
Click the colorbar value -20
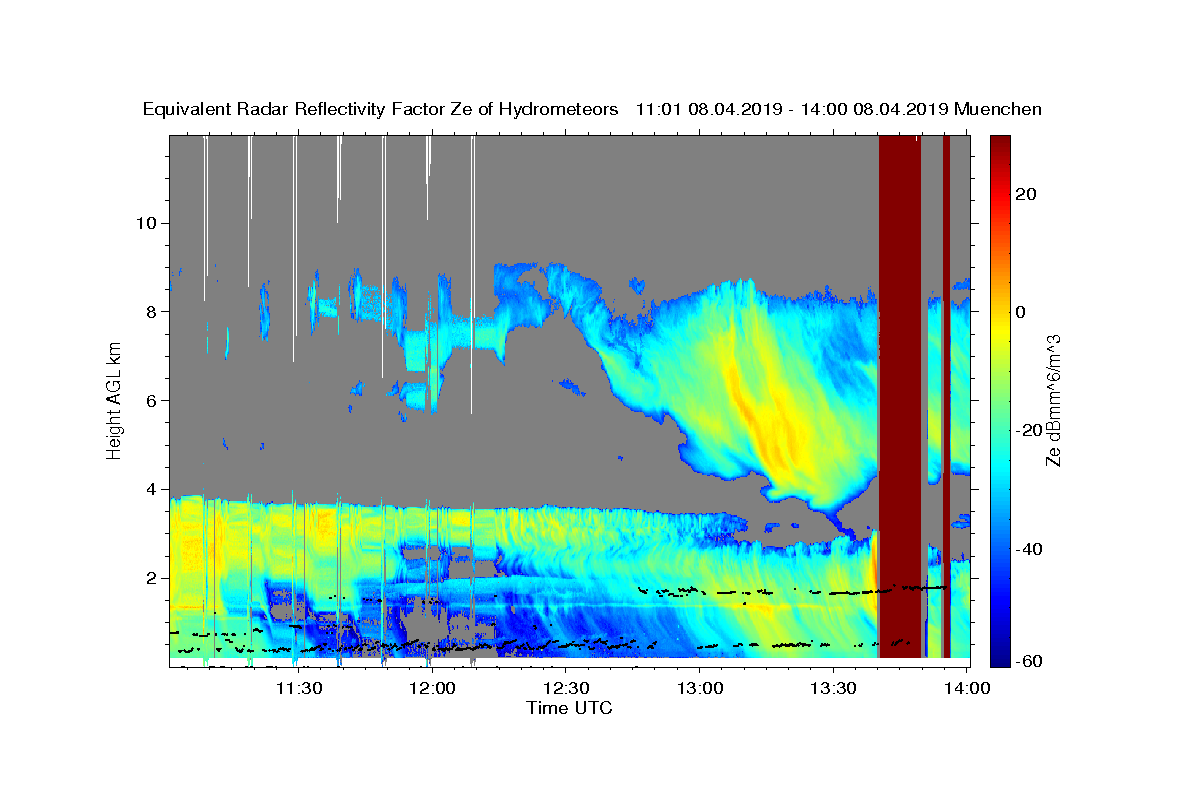click(x=1028, y=430)
